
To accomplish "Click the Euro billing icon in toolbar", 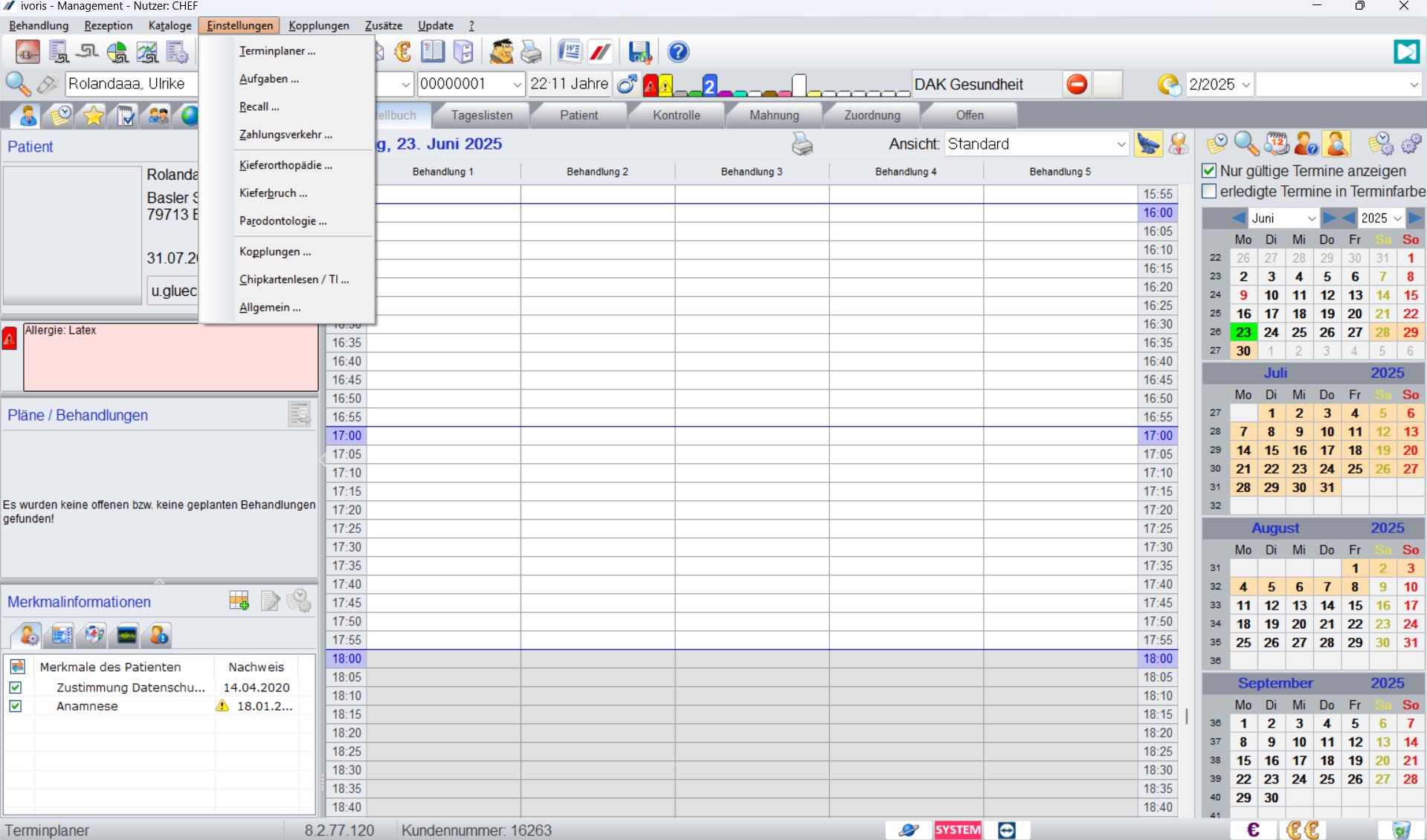I will coord(402,52).
